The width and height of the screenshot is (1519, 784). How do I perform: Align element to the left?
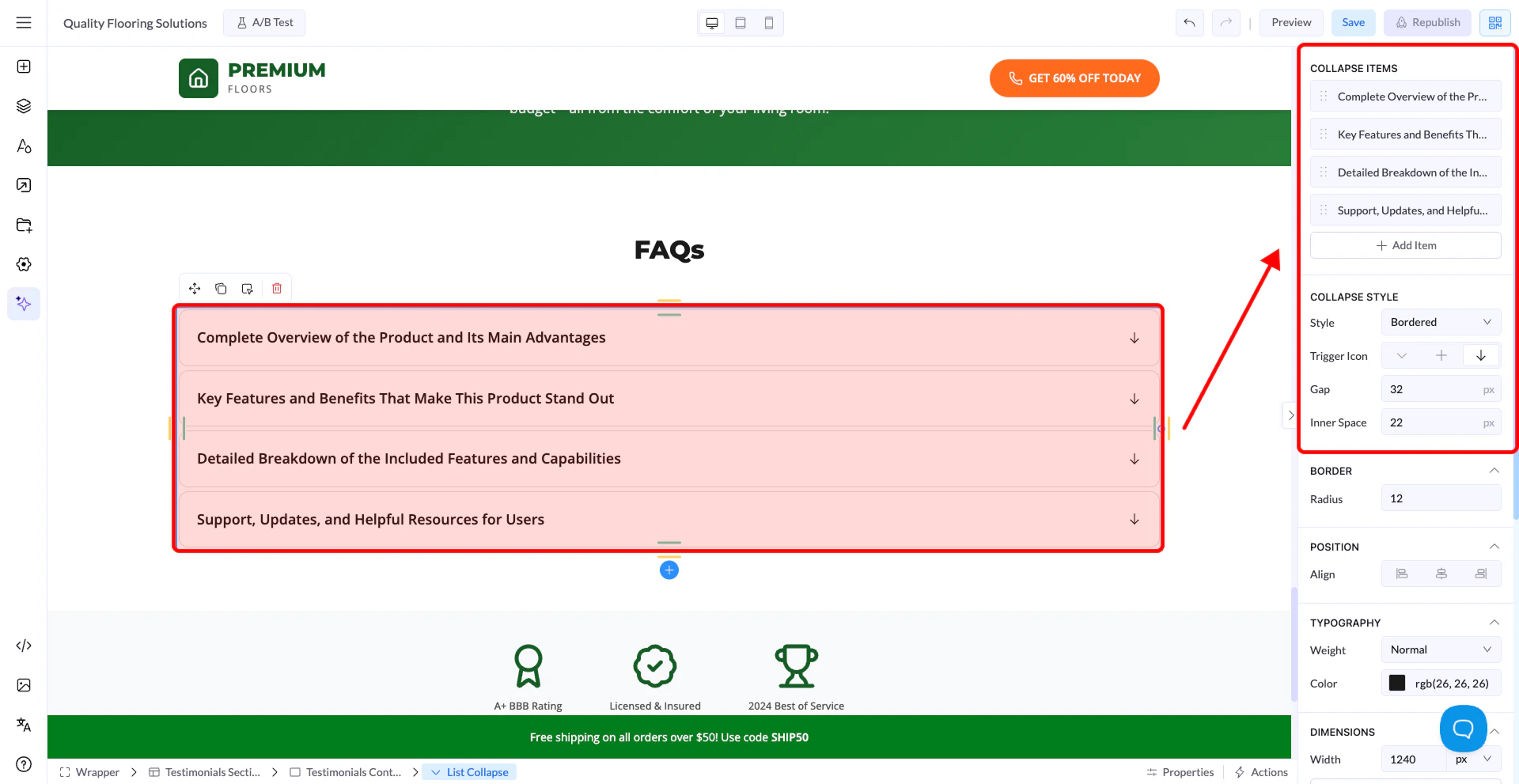pos(1402,574)
